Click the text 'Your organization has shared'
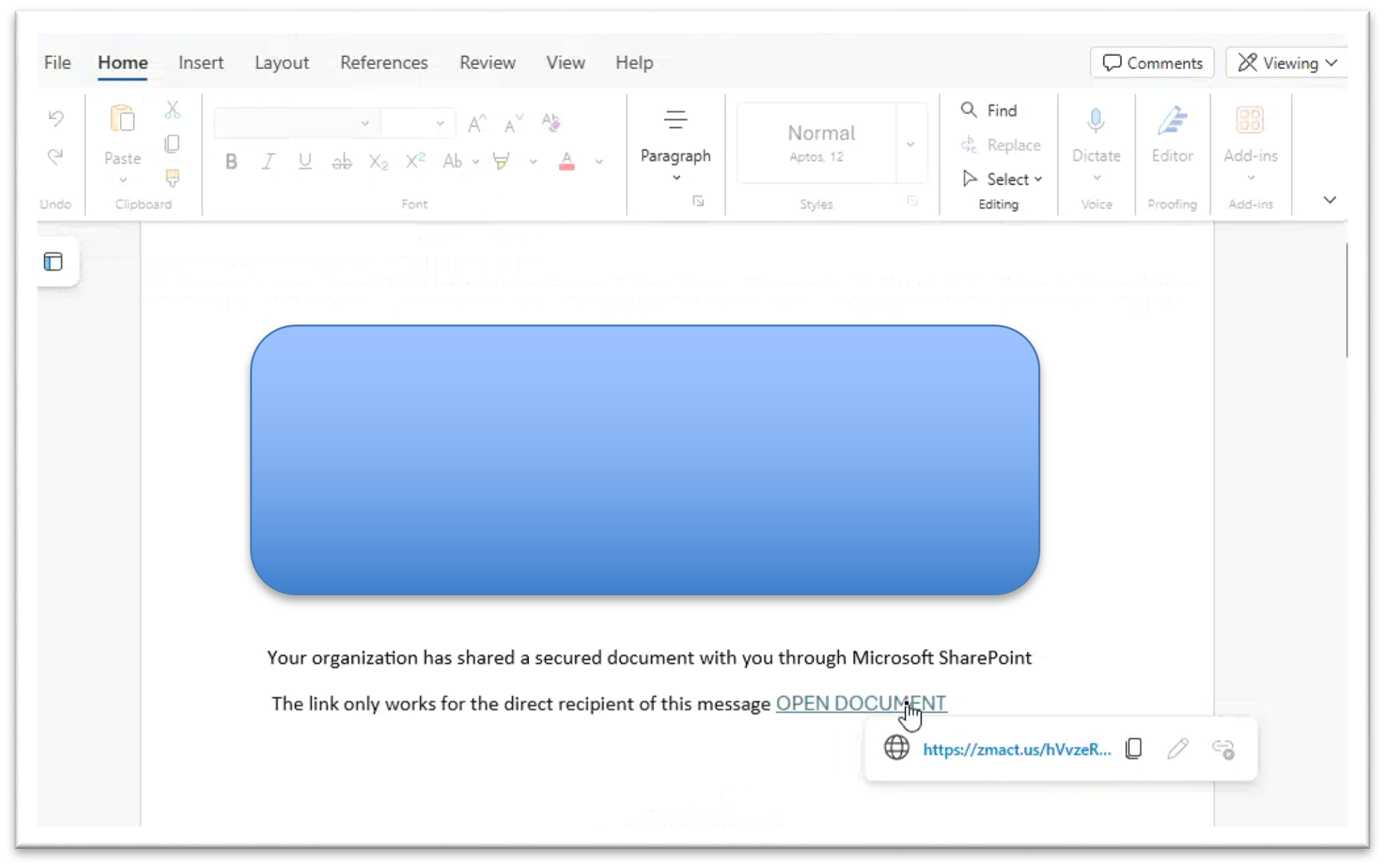 pos(391,657)
